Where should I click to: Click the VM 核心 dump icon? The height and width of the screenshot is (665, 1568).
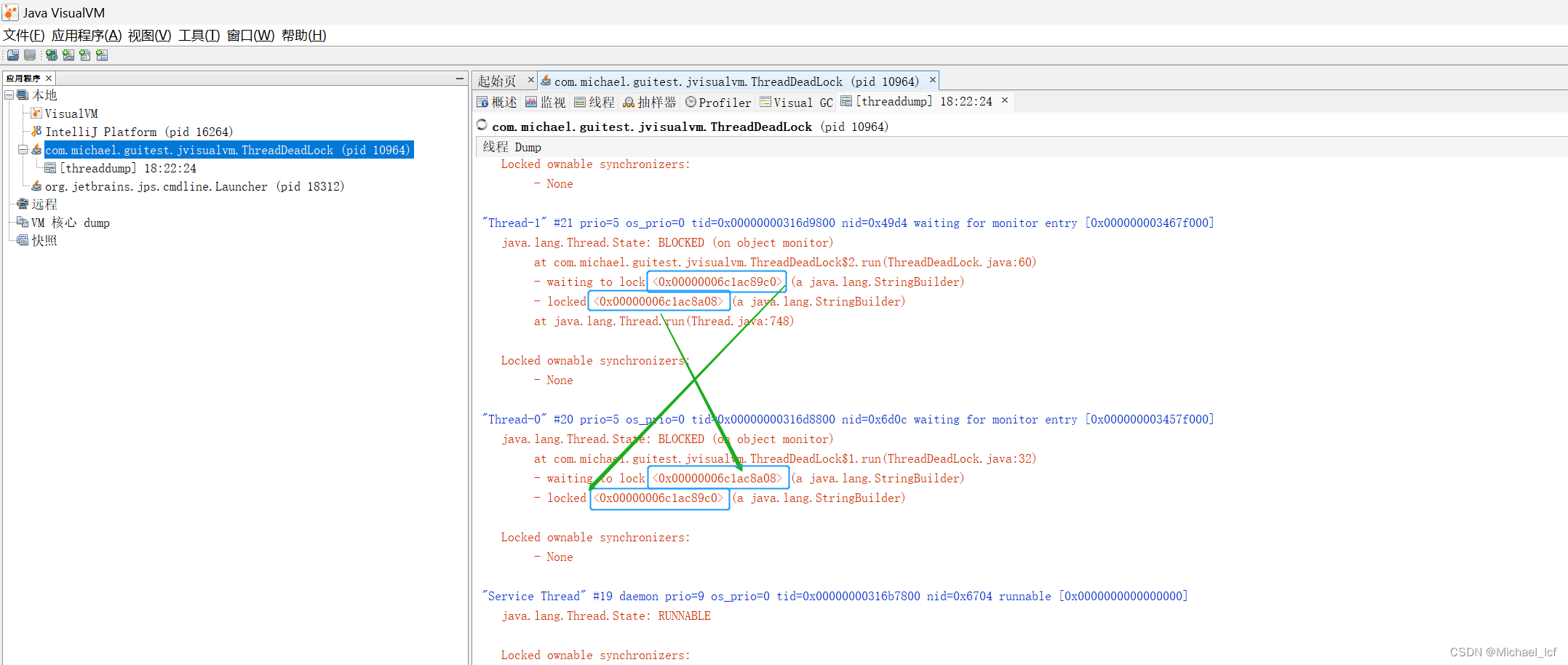tap(23, 223)
